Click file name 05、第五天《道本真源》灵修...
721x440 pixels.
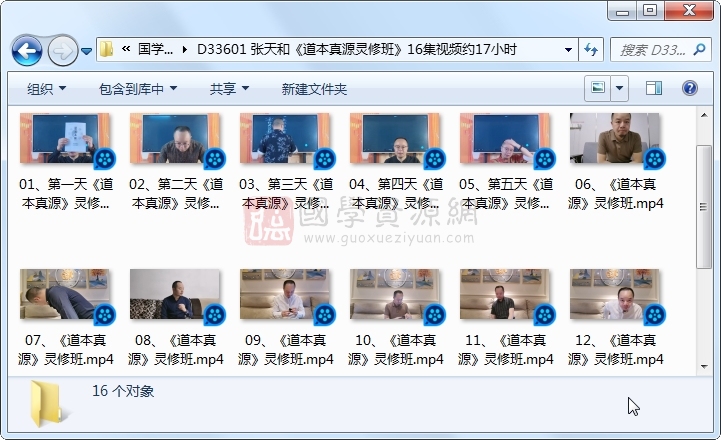pyautogui.click(x=505, y=194)
